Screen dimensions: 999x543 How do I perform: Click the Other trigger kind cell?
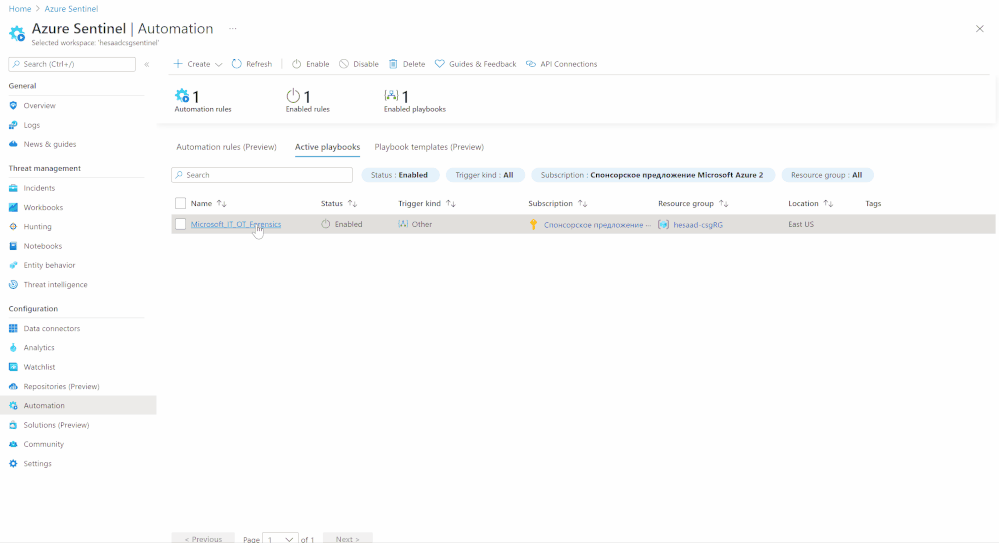point(422,224)
